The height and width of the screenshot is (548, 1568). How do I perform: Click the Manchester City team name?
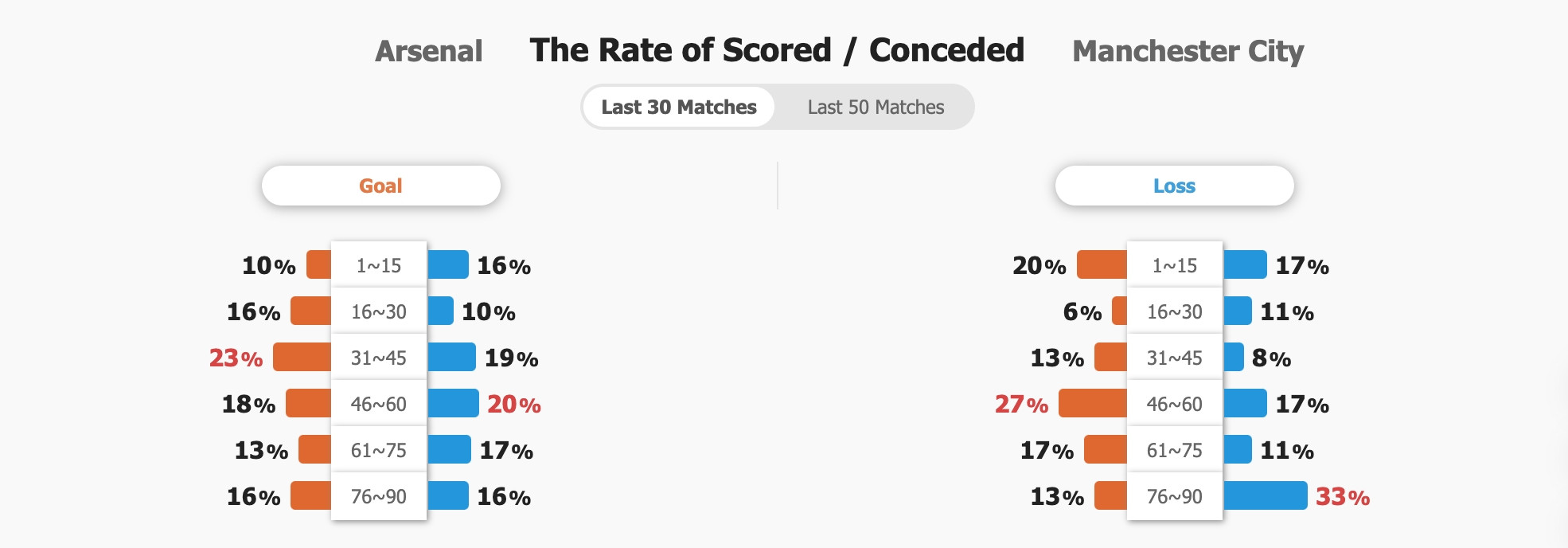click(1188, 51)
